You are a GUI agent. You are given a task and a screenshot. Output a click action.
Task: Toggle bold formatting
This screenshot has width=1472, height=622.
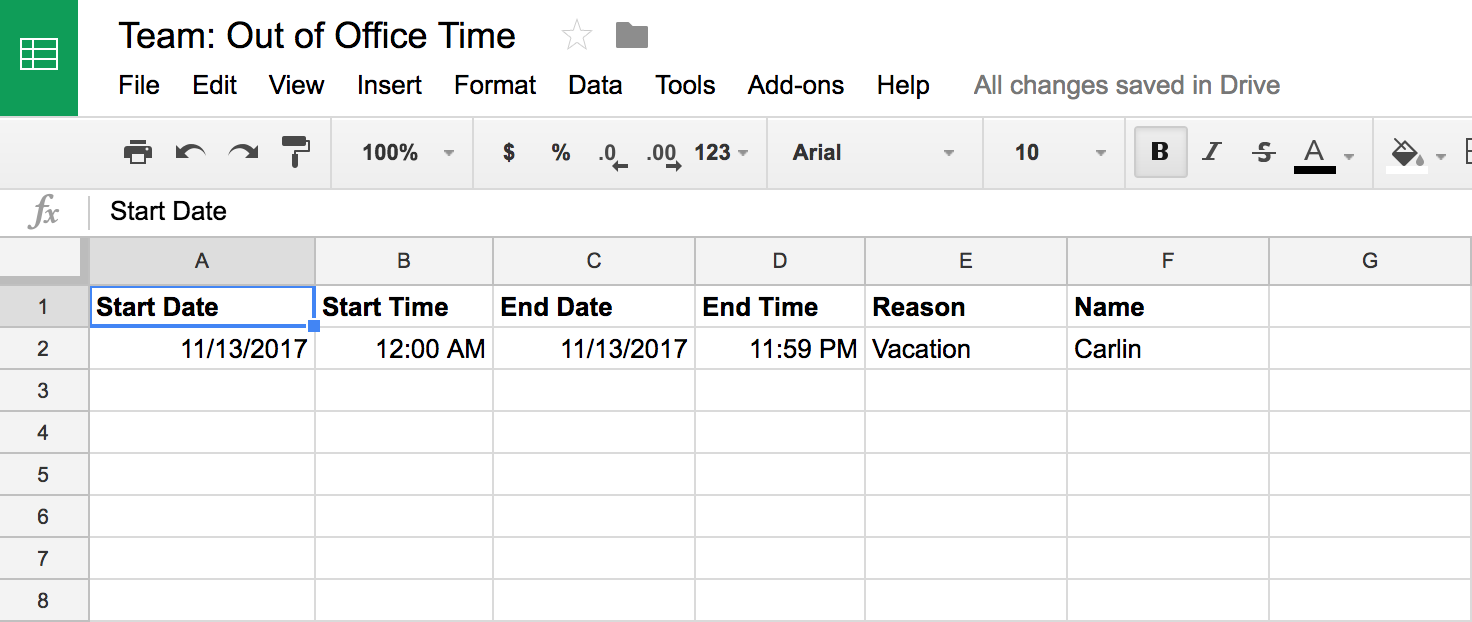(1160, 152)
